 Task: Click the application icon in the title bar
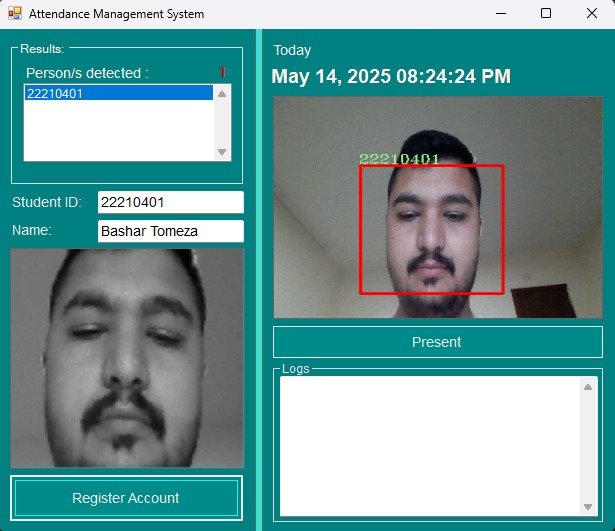click(14, 14)
